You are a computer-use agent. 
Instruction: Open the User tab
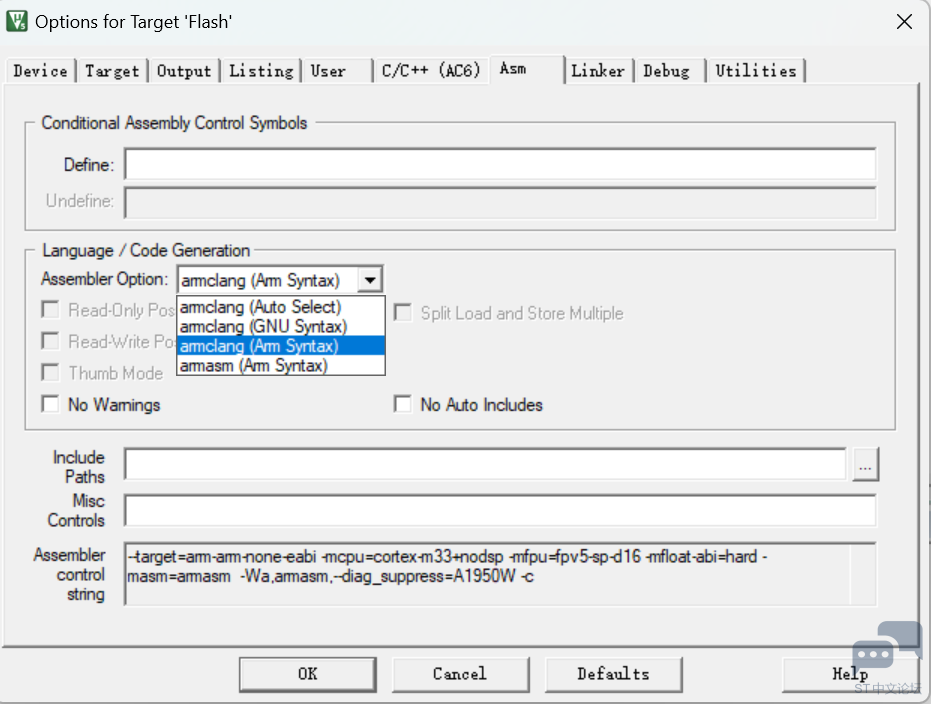[x=337, y=71]
